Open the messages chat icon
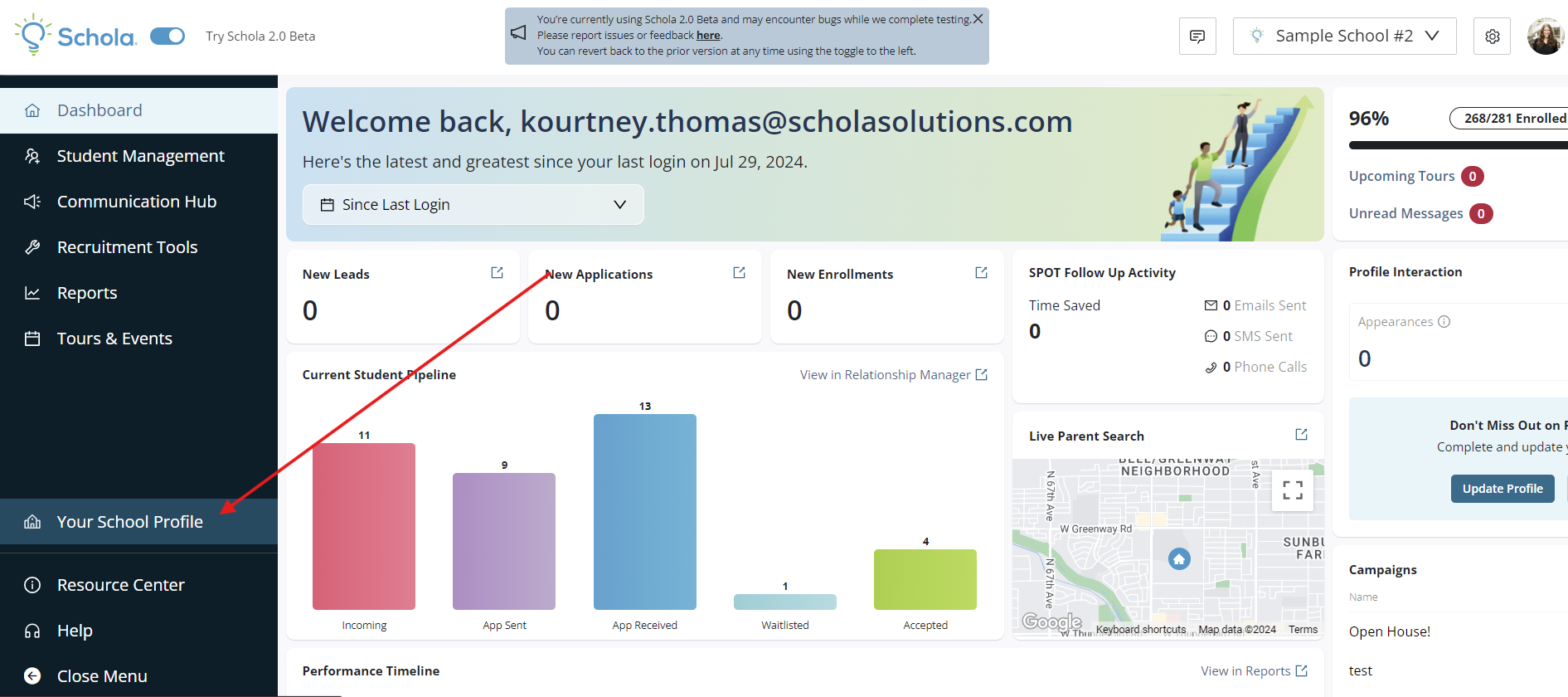The width and height of the screenshot is (1568, 697). tap(1197, 37)
